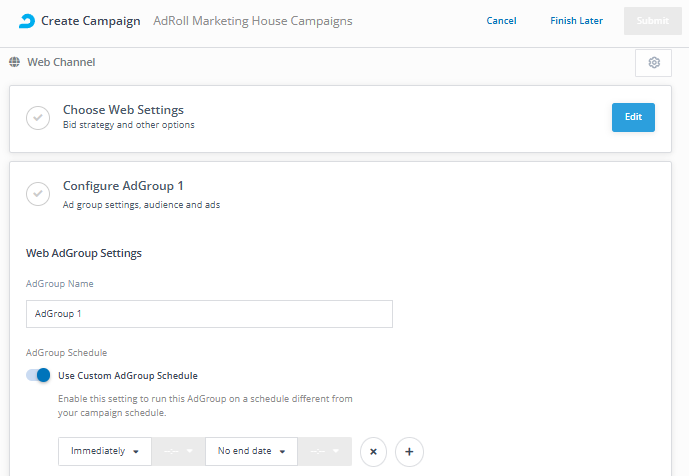This screenshot has height=476, width=689.
Task: Click the Choose Web Settings checkmark circle
Action: 38,117
